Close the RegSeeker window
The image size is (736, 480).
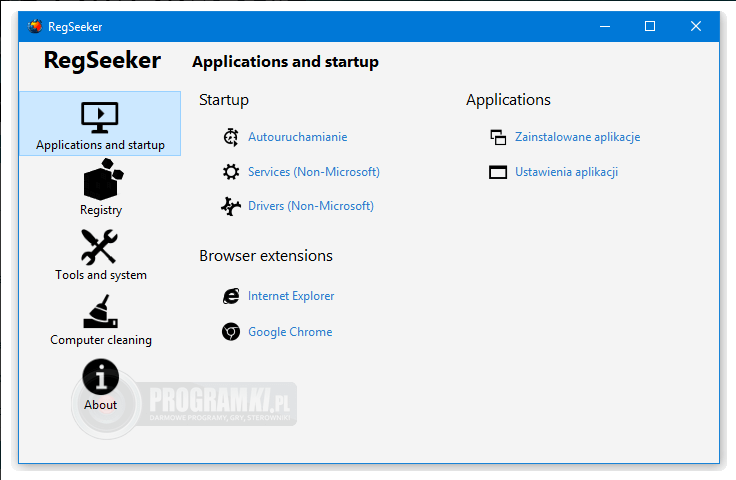coord(696,26)
